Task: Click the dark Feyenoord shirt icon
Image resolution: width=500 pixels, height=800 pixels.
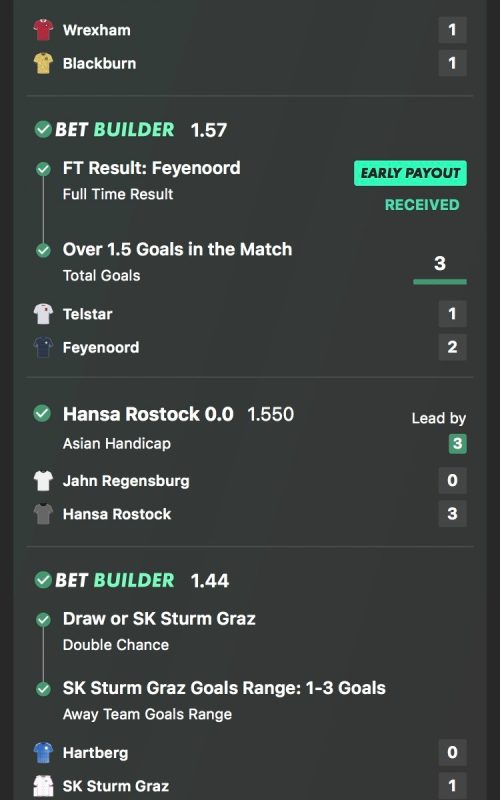Action: (43, 347)
